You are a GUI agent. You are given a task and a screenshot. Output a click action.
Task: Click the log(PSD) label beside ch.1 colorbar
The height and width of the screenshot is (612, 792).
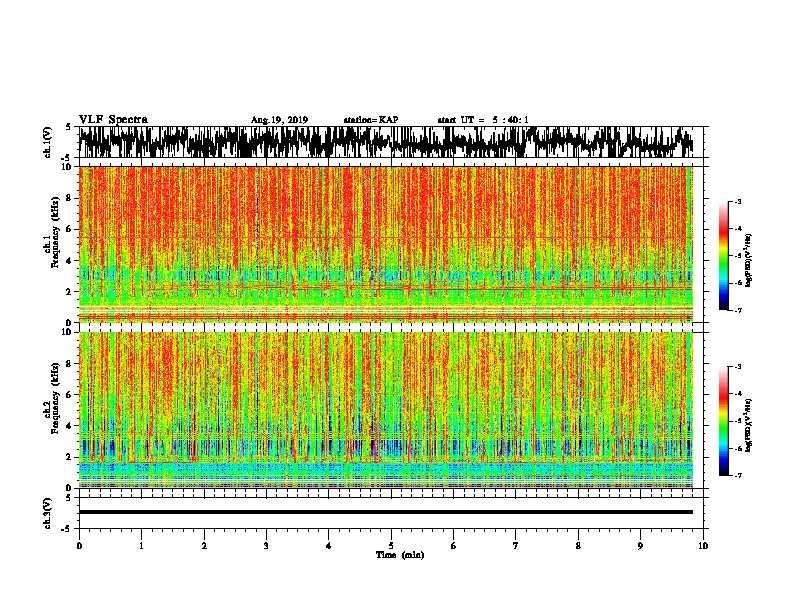point(749,260)
